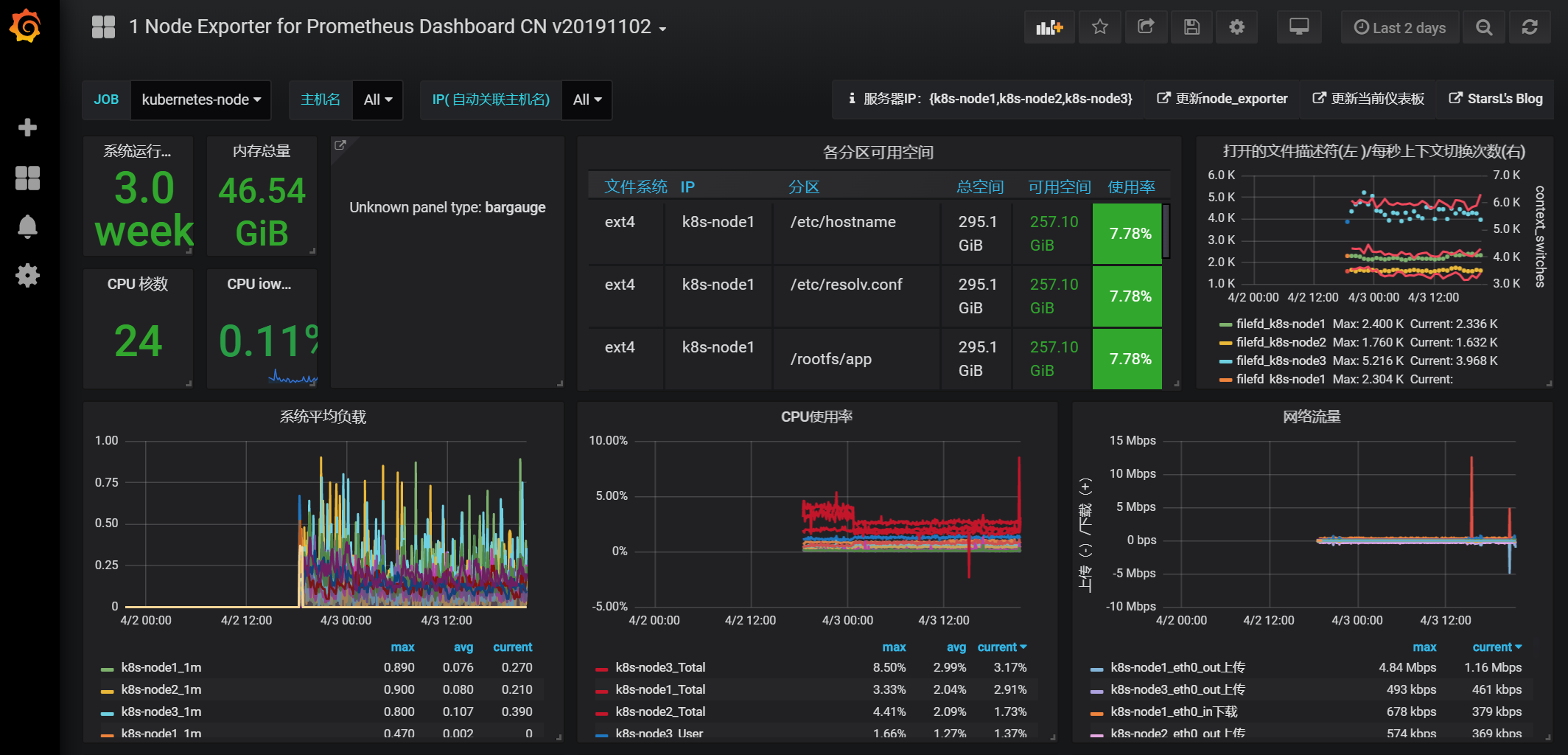This screenshot has height=755, width=1568.
Task: Toggle k8s-node1_1m green series in legend
Action: coord(161,668)
